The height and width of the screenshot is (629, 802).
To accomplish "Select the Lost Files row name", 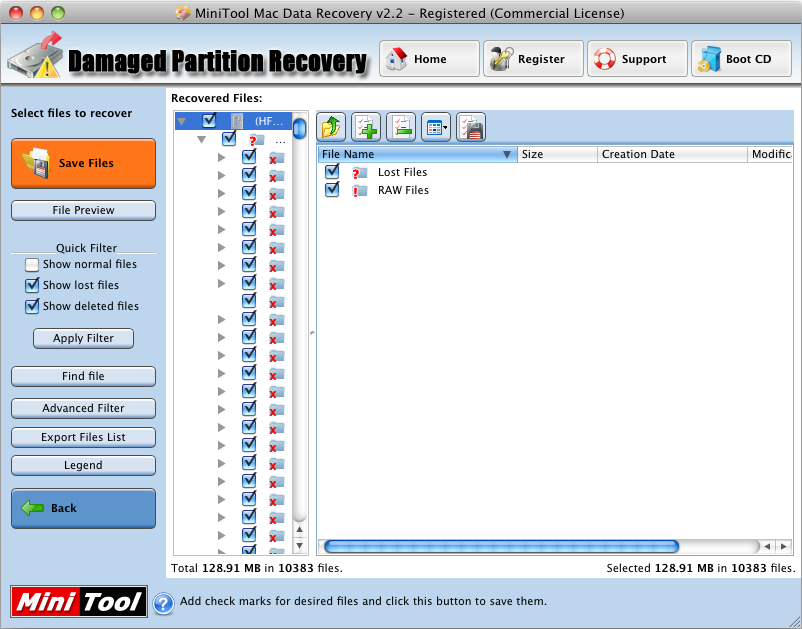I will click(403, 172).
